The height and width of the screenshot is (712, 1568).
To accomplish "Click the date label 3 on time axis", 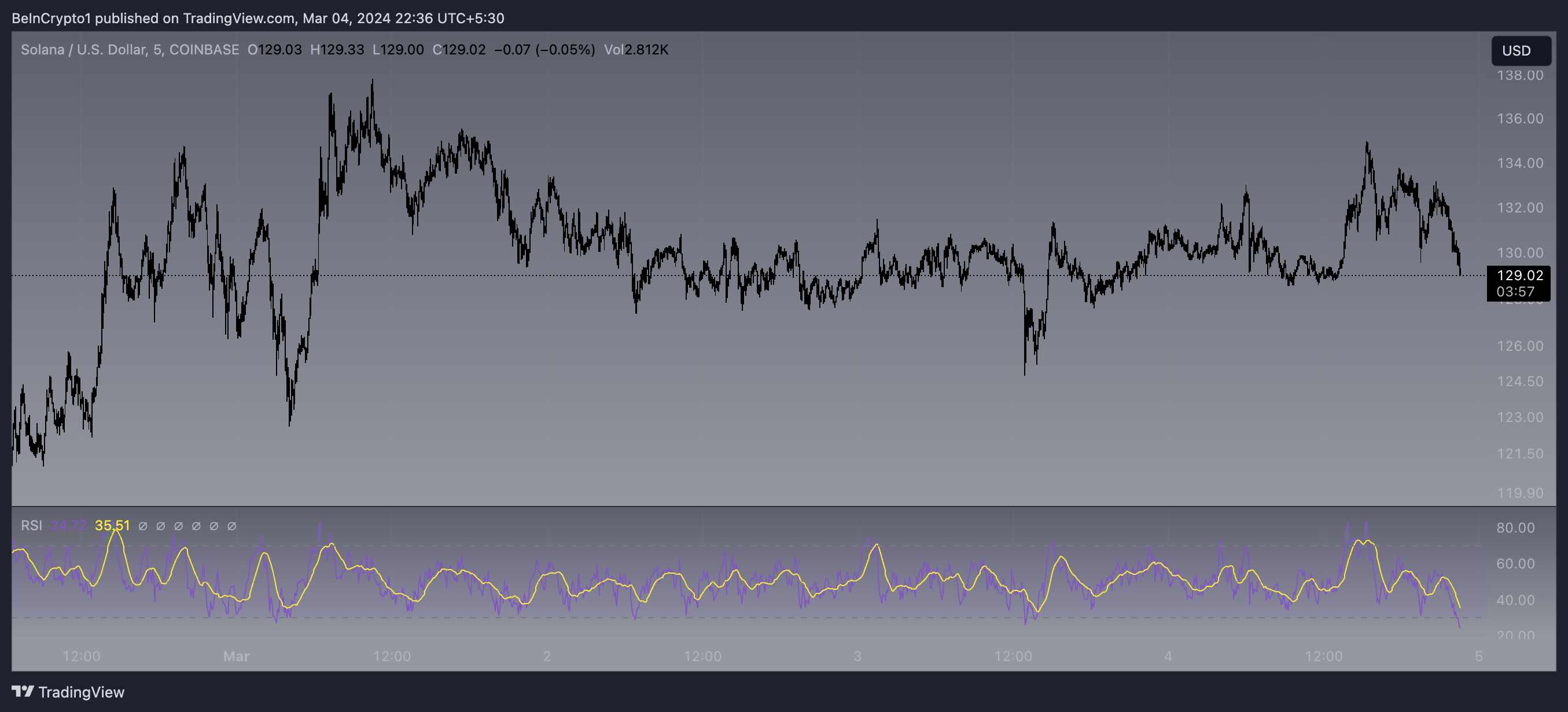I will point(857,656).
